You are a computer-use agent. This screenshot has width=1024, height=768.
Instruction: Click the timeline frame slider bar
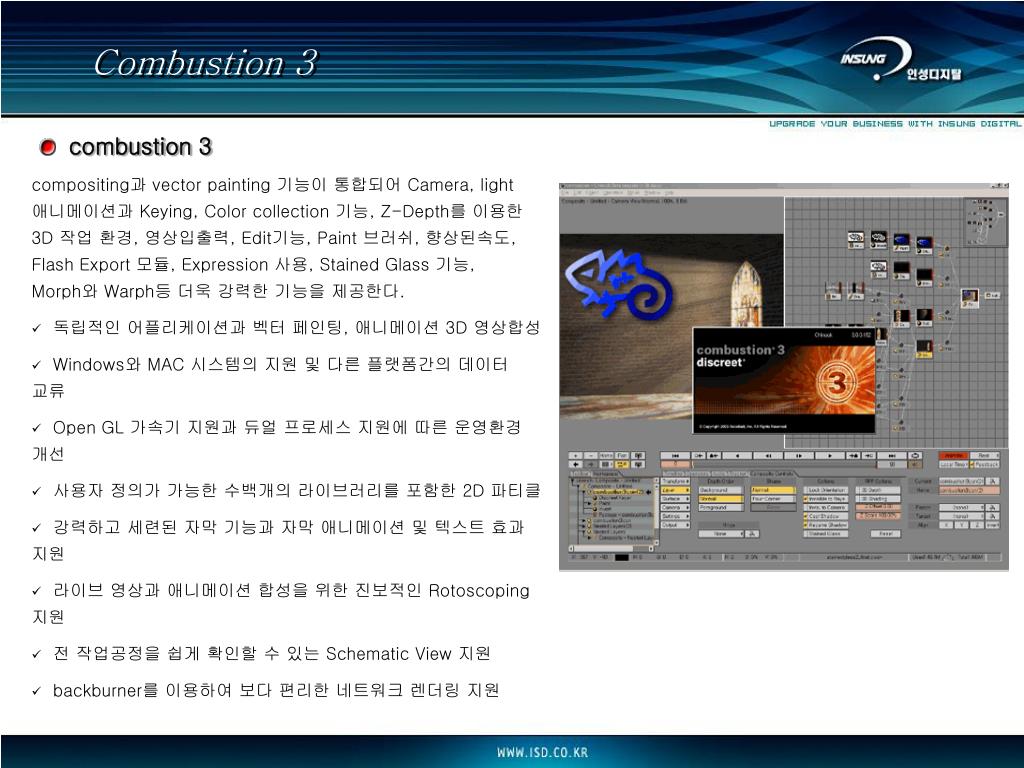point(784,464)
